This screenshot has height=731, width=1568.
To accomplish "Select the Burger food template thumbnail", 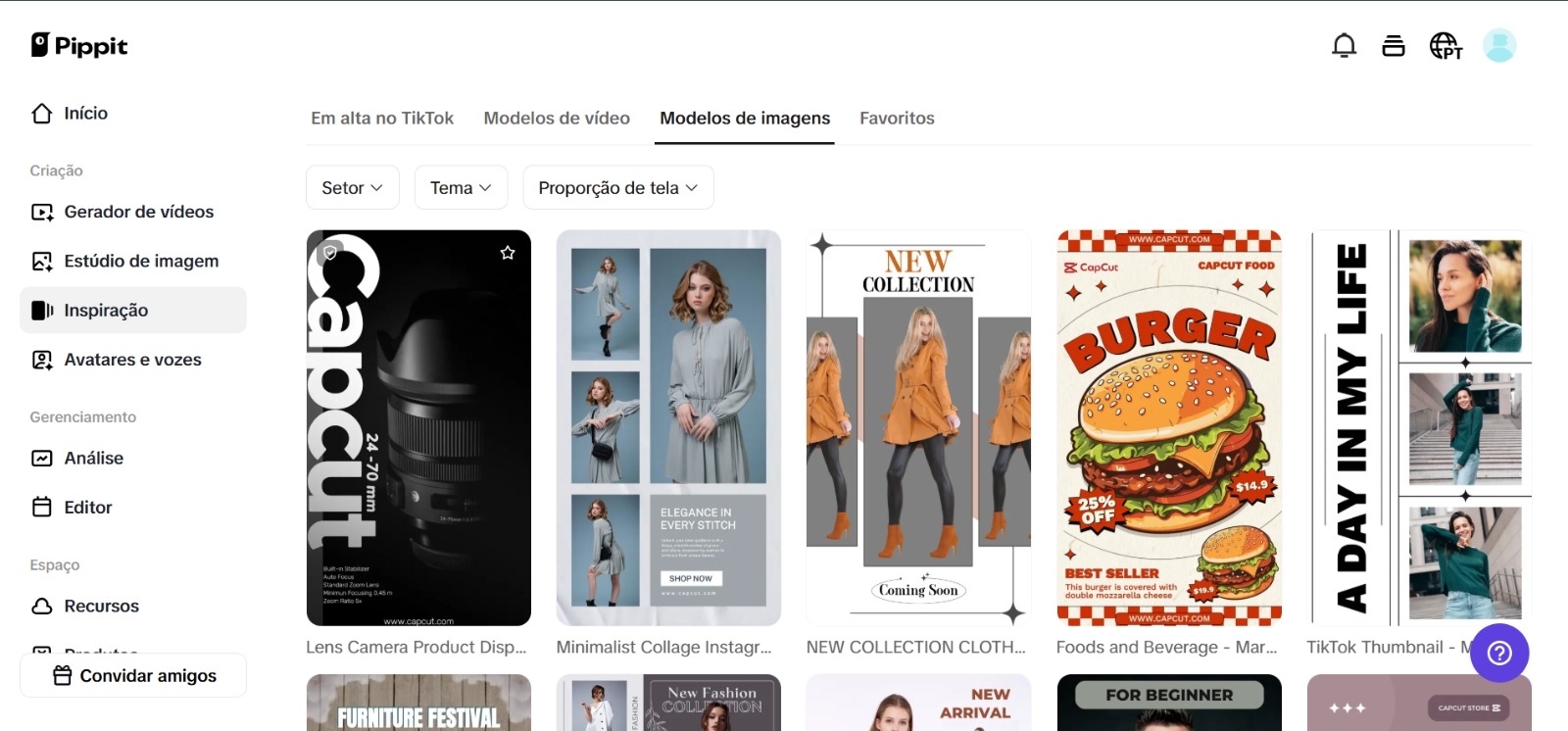I will 1168,427.
